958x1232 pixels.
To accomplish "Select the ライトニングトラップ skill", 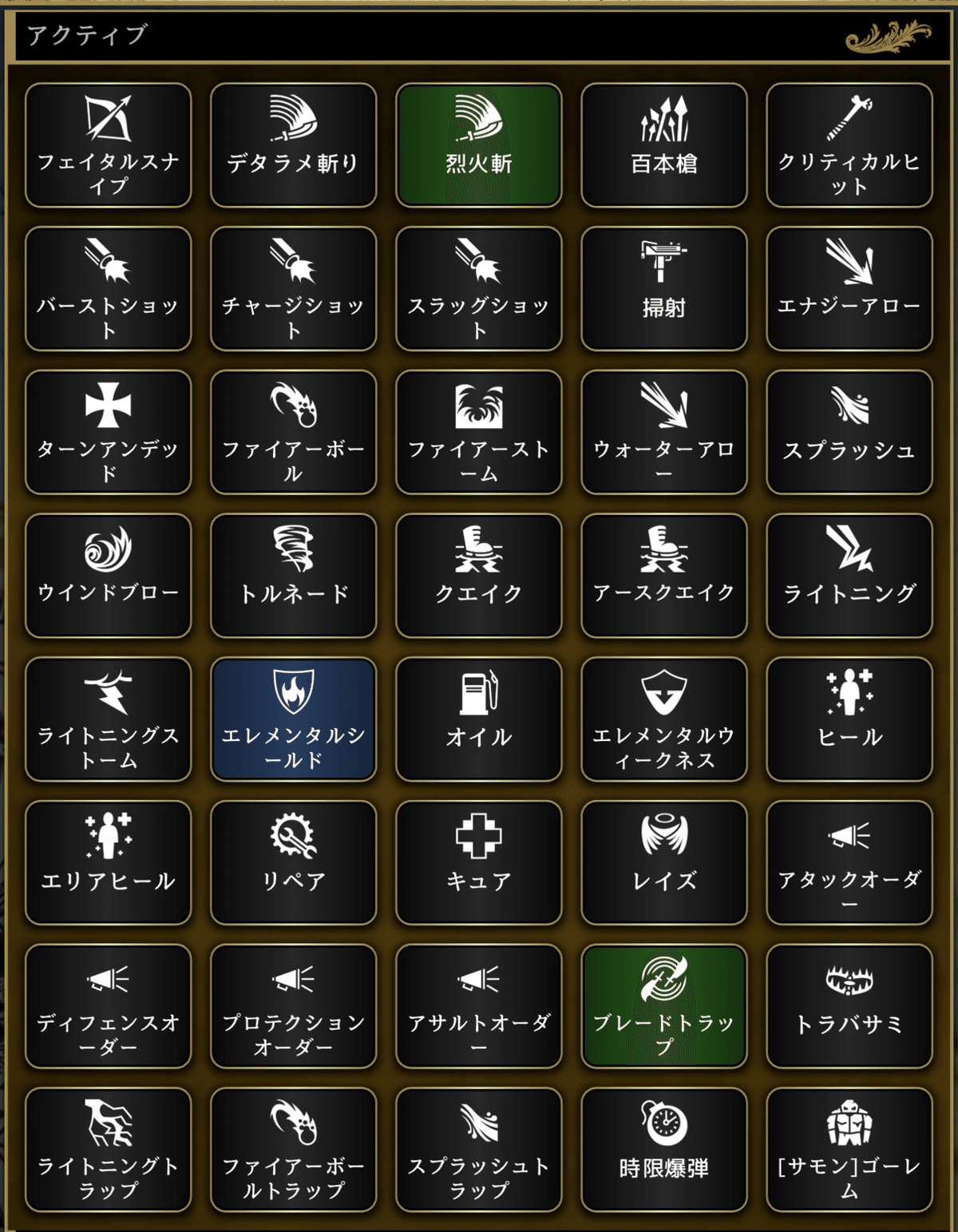I will 108,1150.
